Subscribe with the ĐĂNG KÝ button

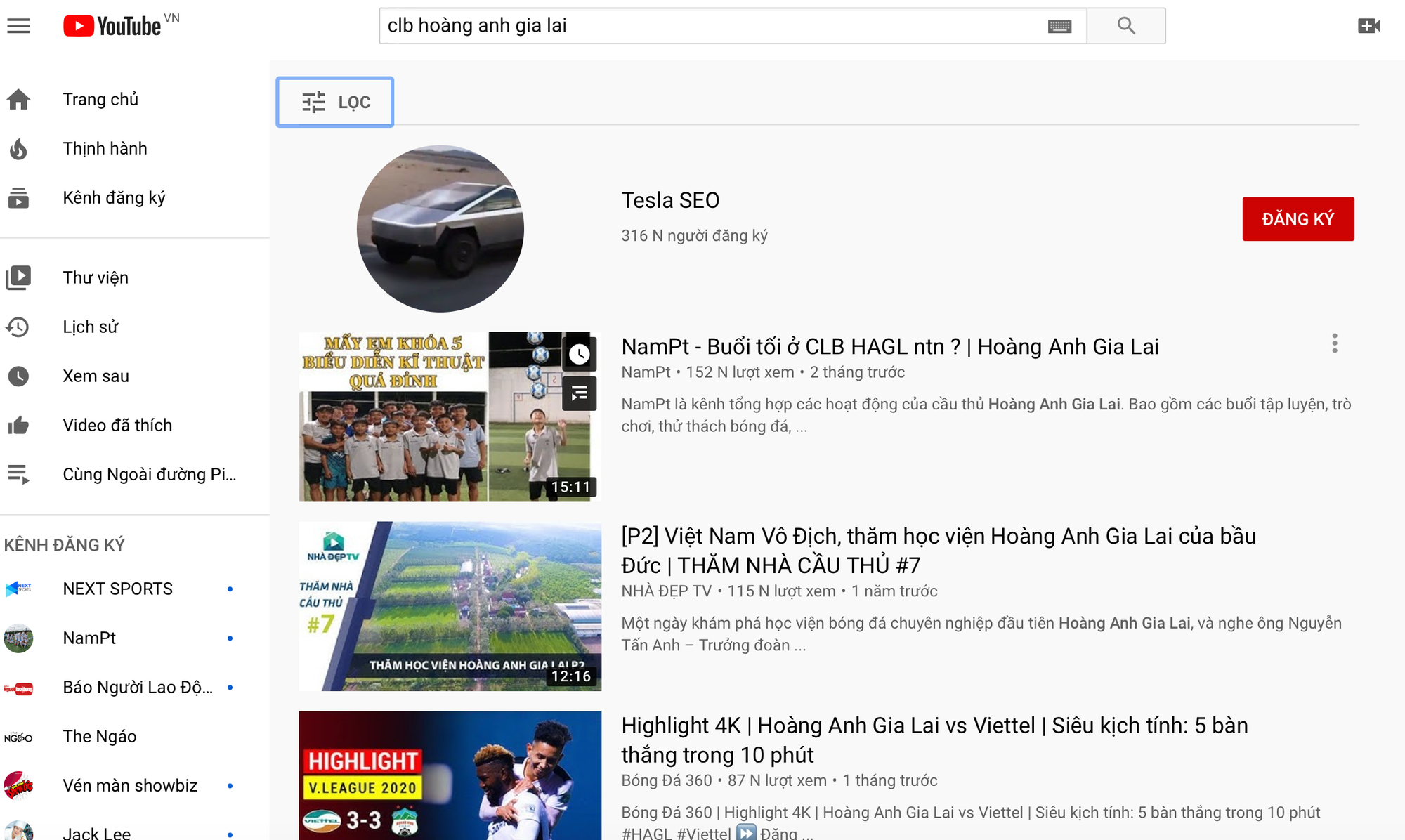click(x=1298, y=218)
